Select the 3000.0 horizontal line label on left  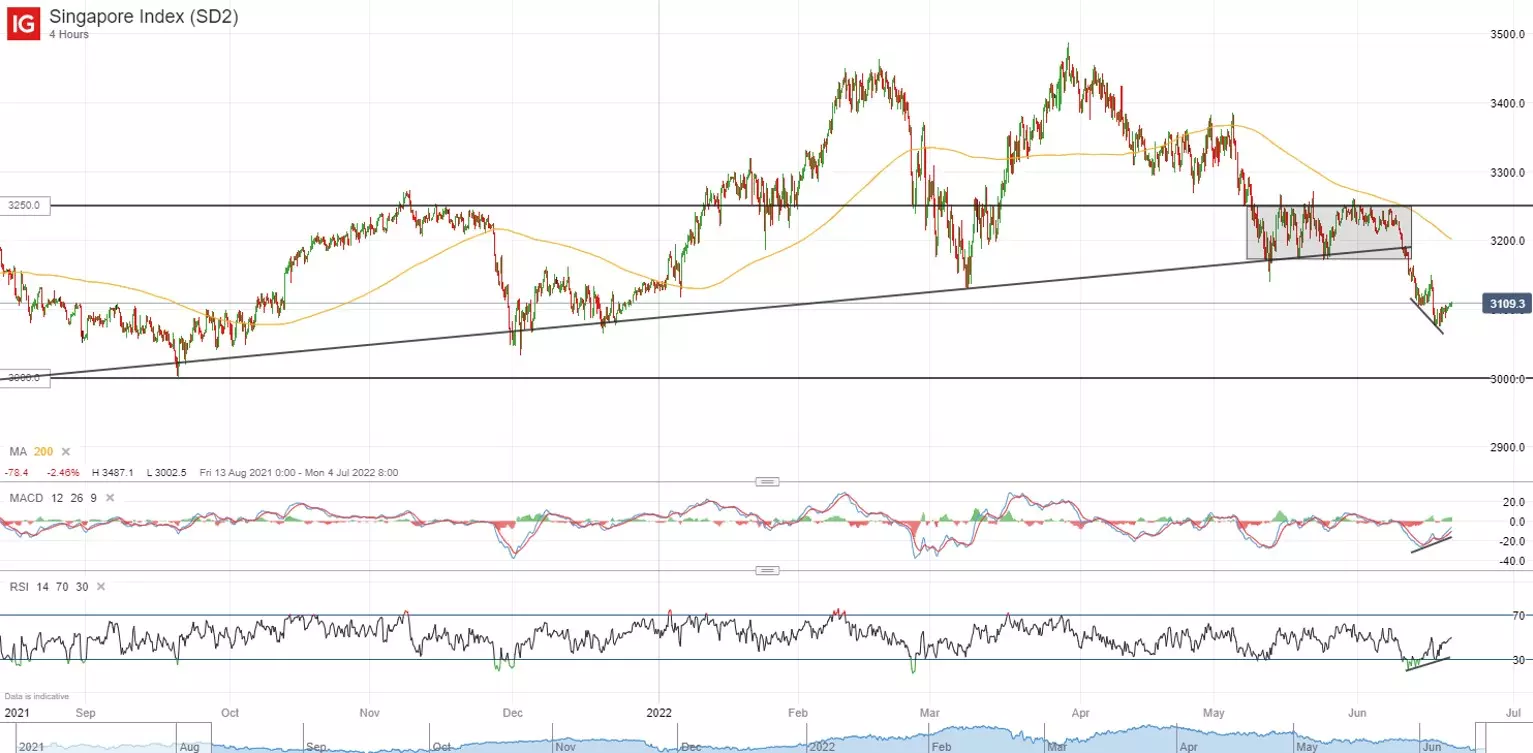[x=25, y=378]
